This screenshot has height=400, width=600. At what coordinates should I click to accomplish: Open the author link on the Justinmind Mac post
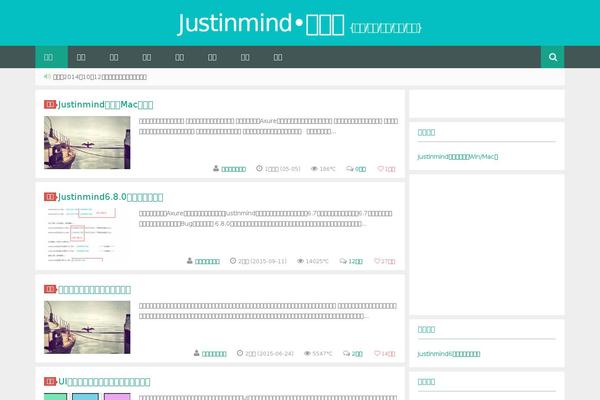coord(233,169)
